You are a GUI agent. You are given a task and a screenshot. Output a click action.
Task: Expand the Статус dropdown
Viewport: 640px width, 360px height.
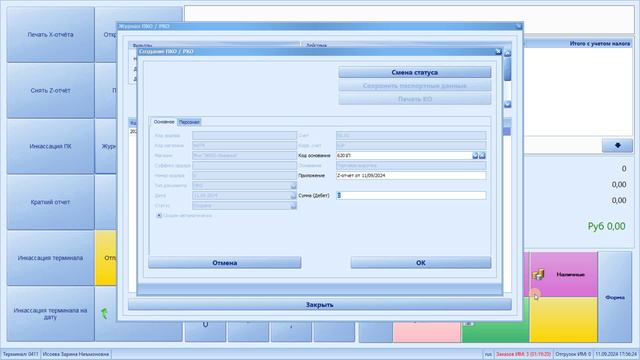(x=293, y=206)
